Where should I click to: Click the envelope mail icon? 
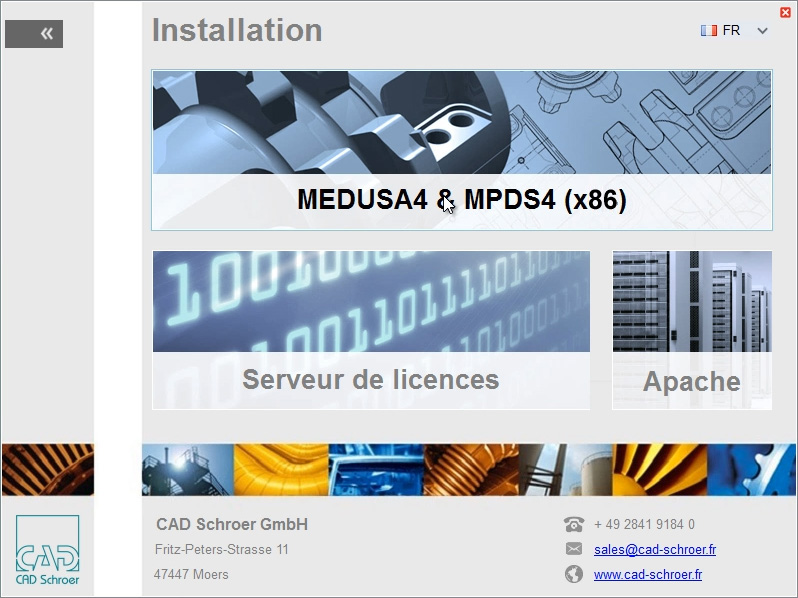tap(574, 549)
